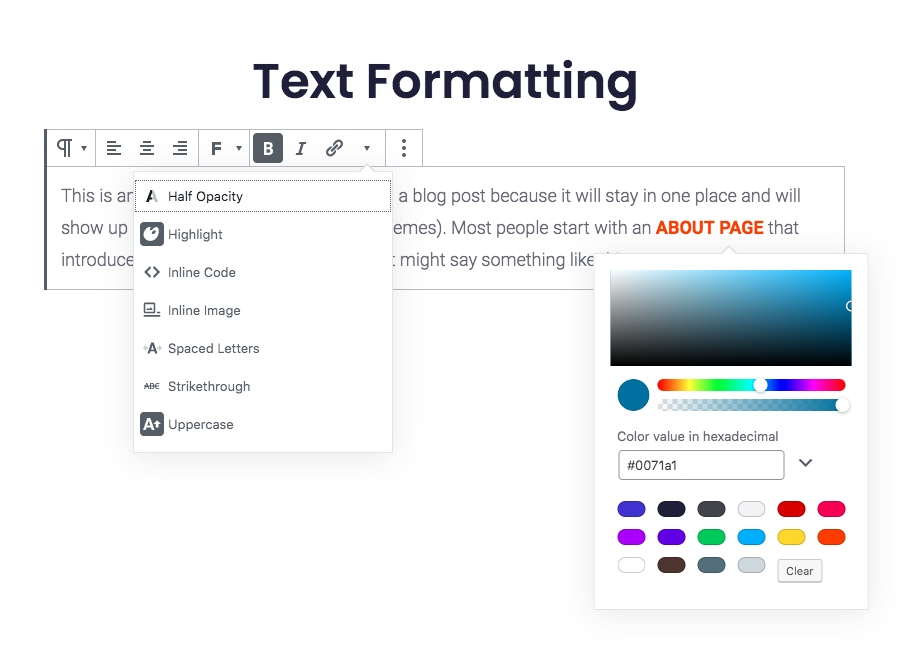Pick the pink-crimson color swatch

click(x=831, y=509)
